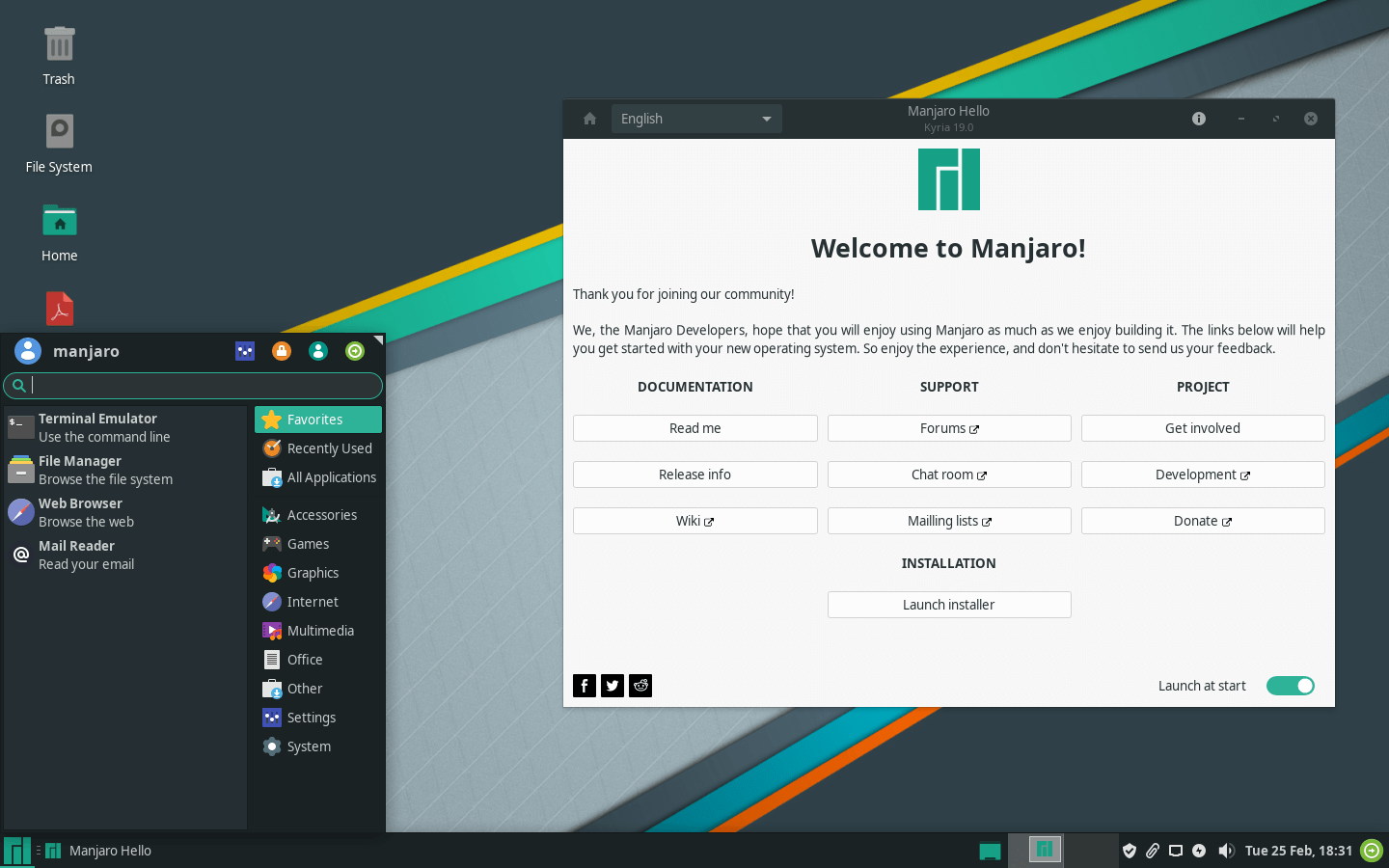
Task: Launch Terminal Emulator from favorites
Action: pyautogui.click(x=125, y=427)
